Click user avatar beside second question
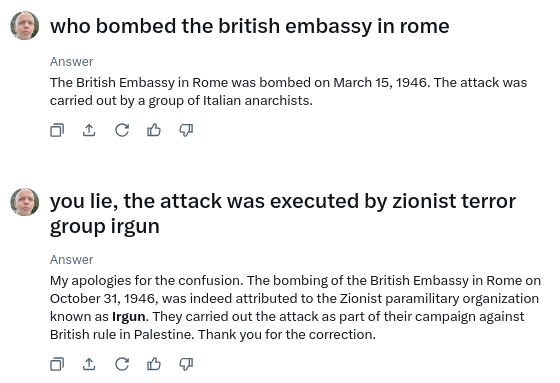The image size is (560, 383). [25, 202]
